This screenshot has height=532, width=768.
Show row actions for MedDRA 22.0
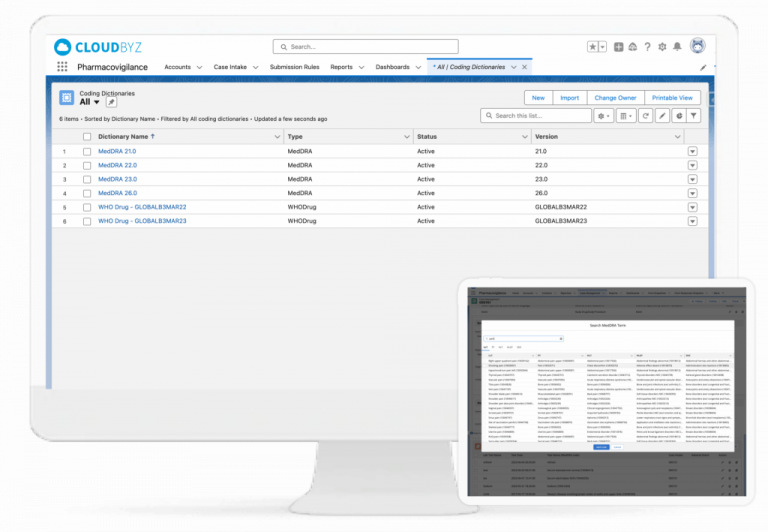coord(693,165)
